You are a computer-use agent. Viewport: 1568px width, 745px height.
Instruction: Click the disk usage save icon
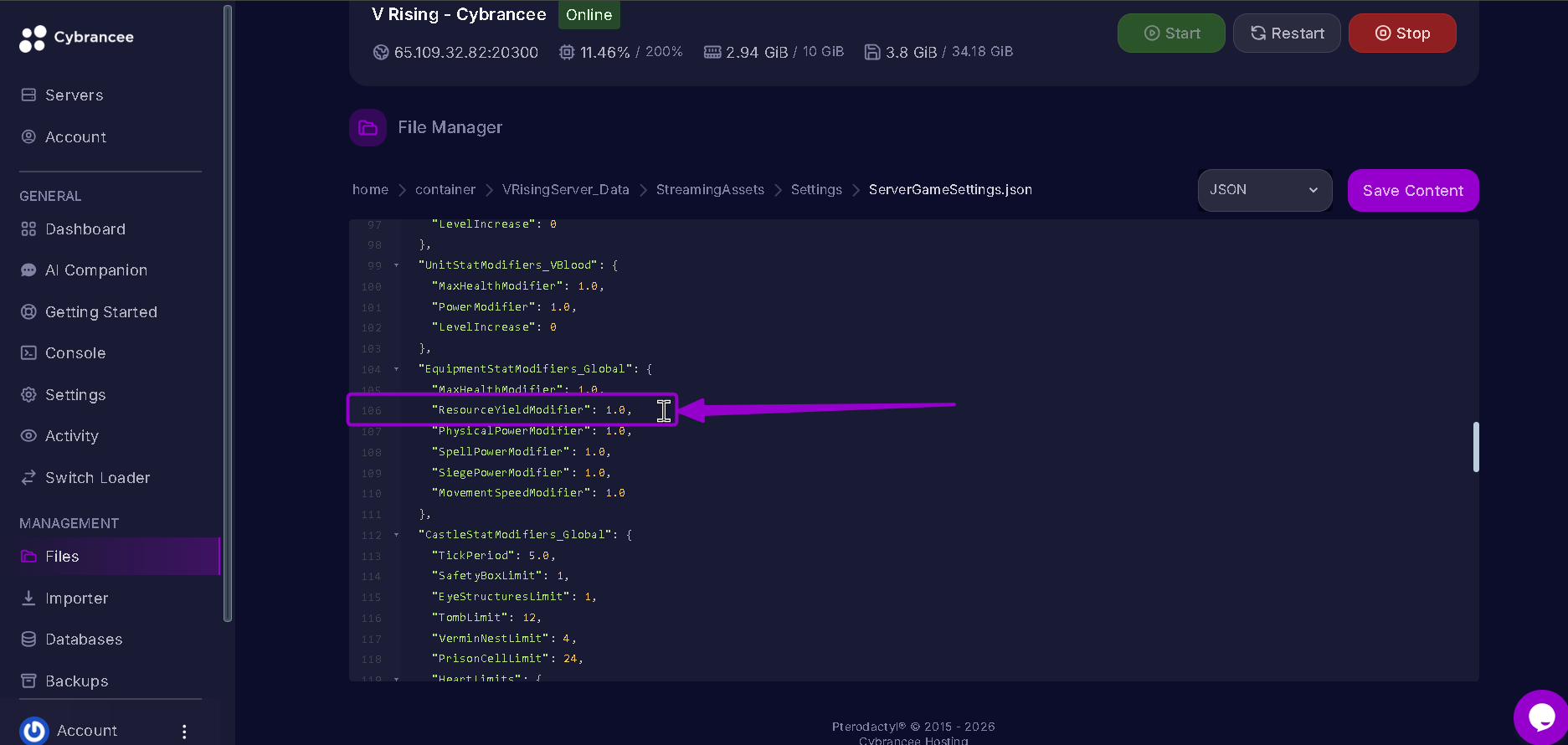click(x=872, y=52)
